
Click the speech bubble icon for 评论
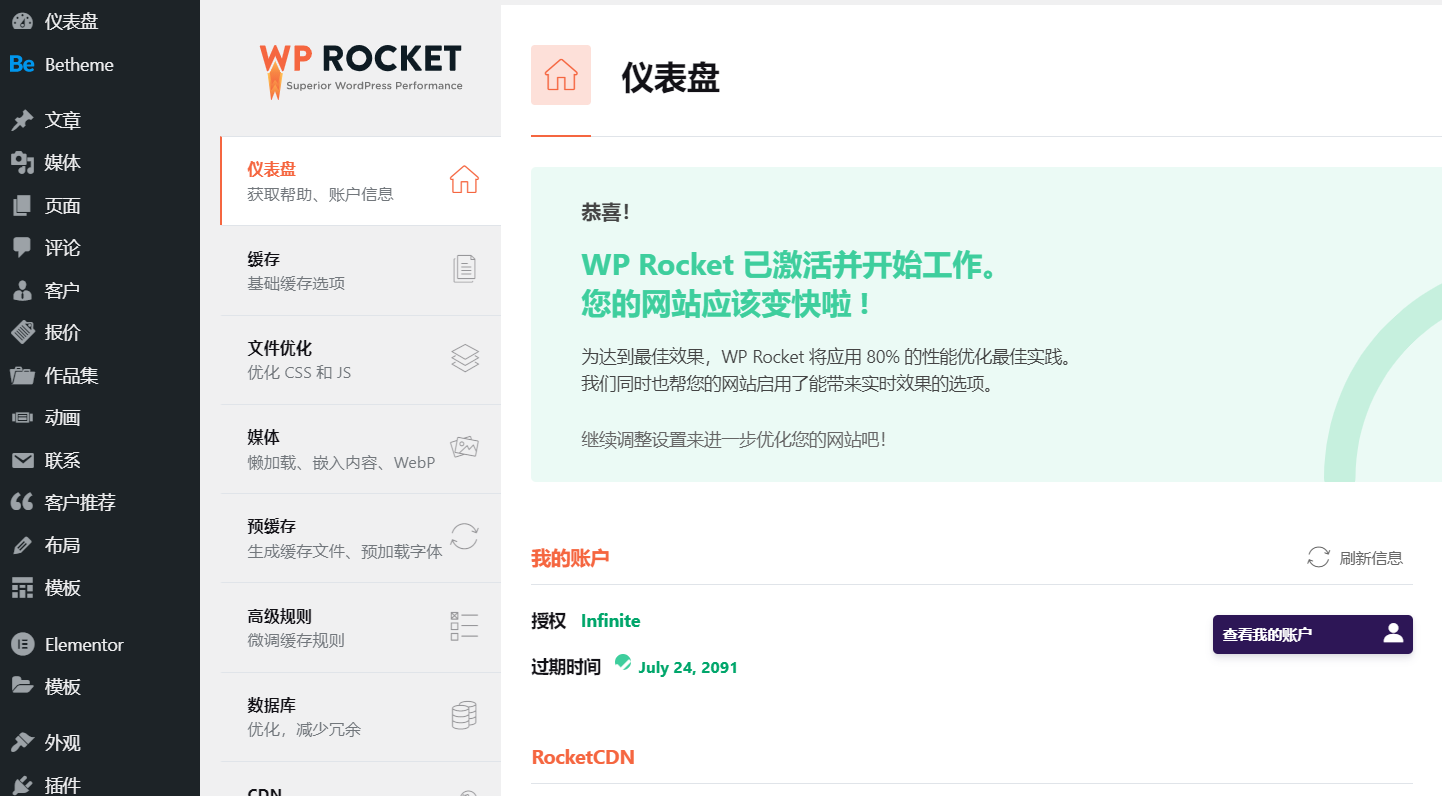pyautogui.click(x=22, y=248)
